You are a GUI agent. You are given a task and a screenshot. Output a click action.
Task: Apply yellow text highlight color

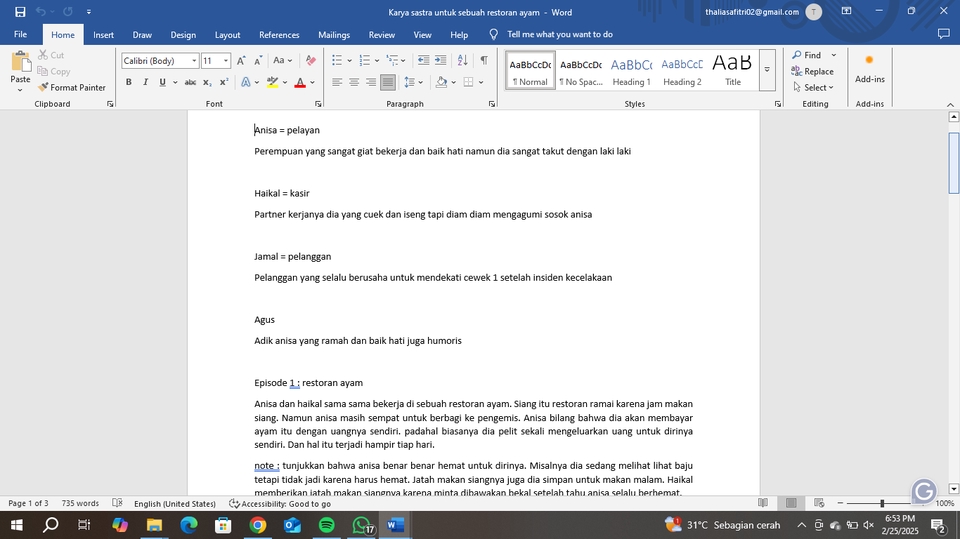point(273,82)
